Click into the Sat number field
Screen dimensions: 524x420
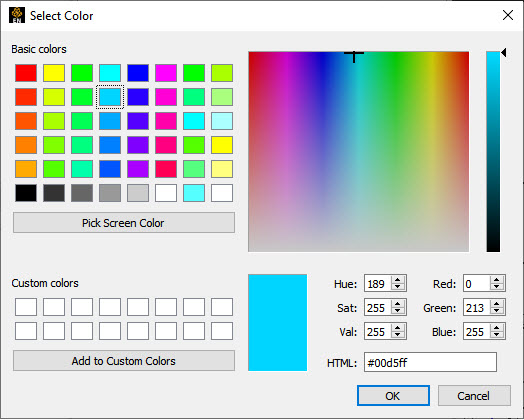(378, 308)
